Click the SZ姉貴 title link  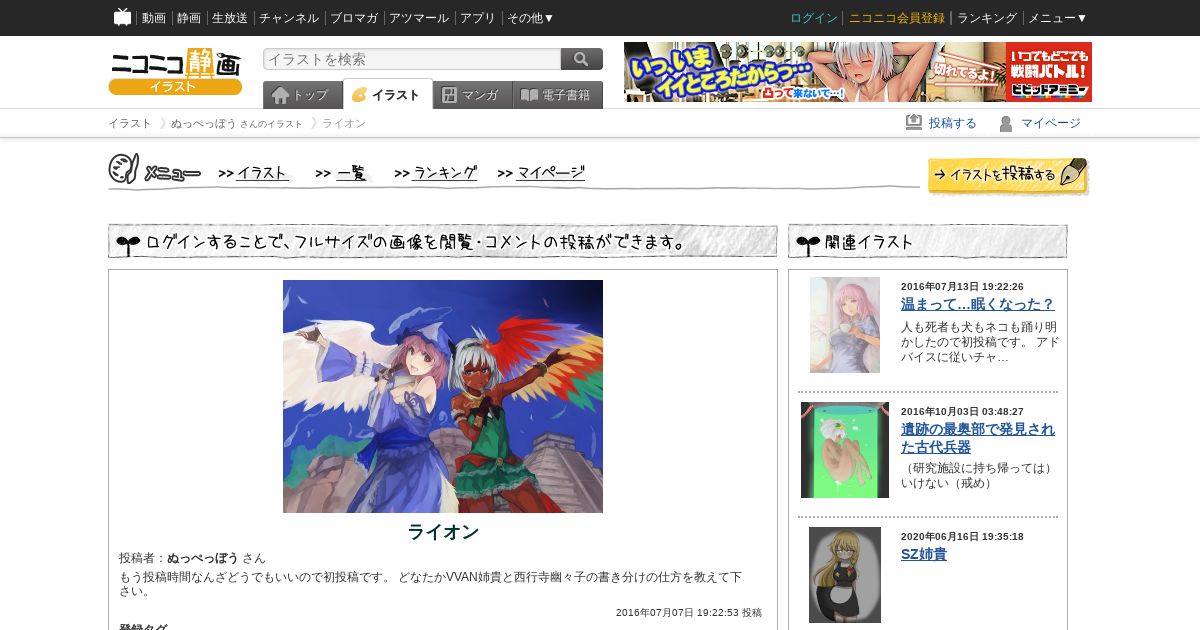pos(924,554)
